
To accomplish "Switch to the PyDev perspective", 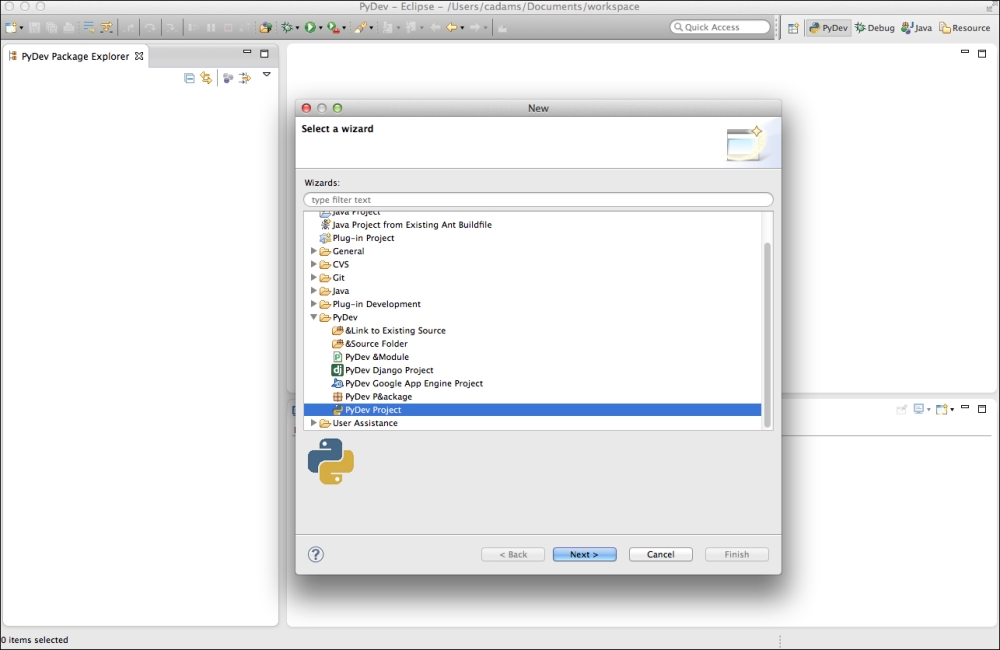I will click(828, 28).
